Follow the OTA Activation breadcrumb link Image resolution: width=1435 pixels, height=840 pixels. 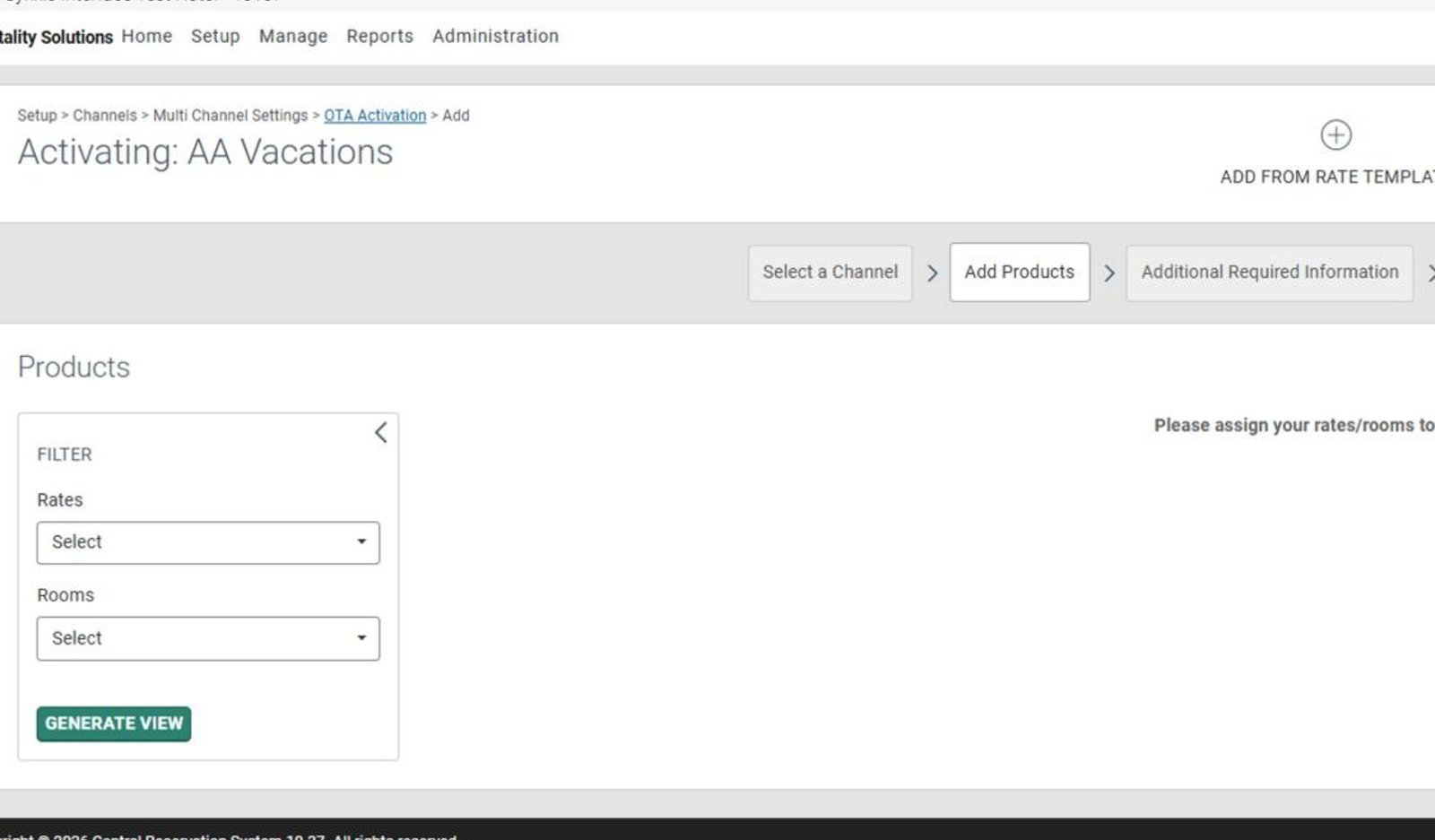(375, 116)
